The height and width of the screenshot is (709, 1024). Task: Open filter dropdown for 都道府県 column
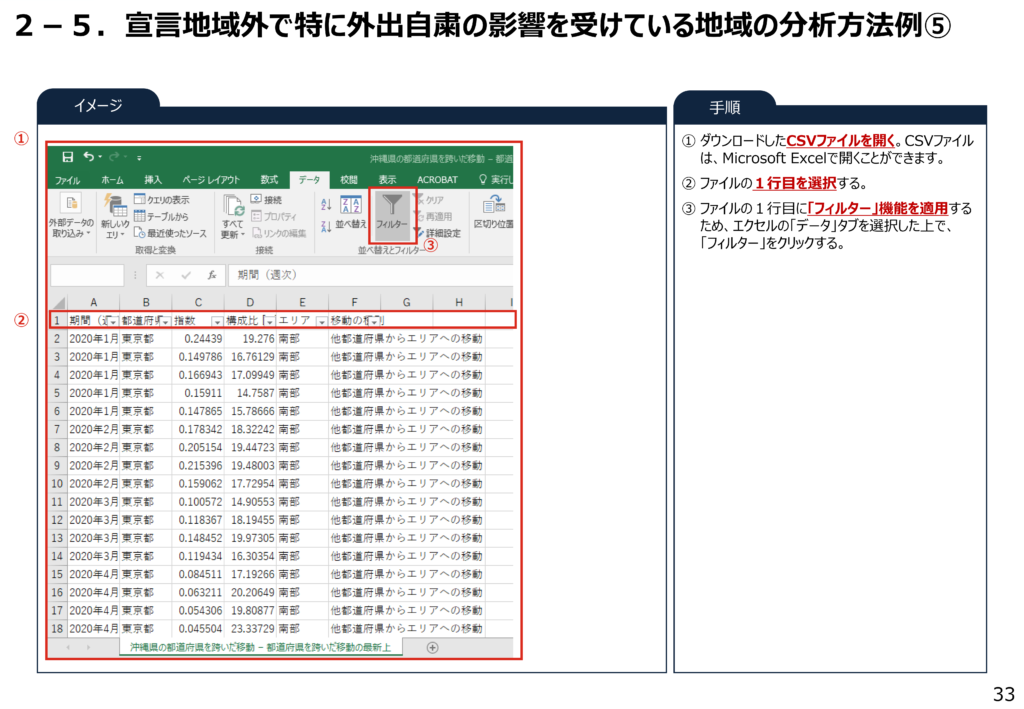164,321
